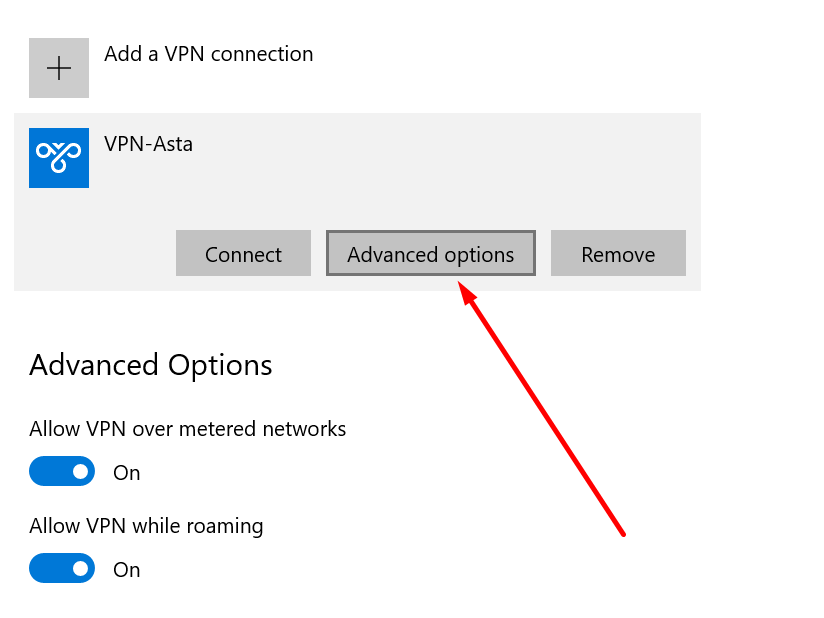Click the white knob of metered networks switch

[x=80, y=472]
